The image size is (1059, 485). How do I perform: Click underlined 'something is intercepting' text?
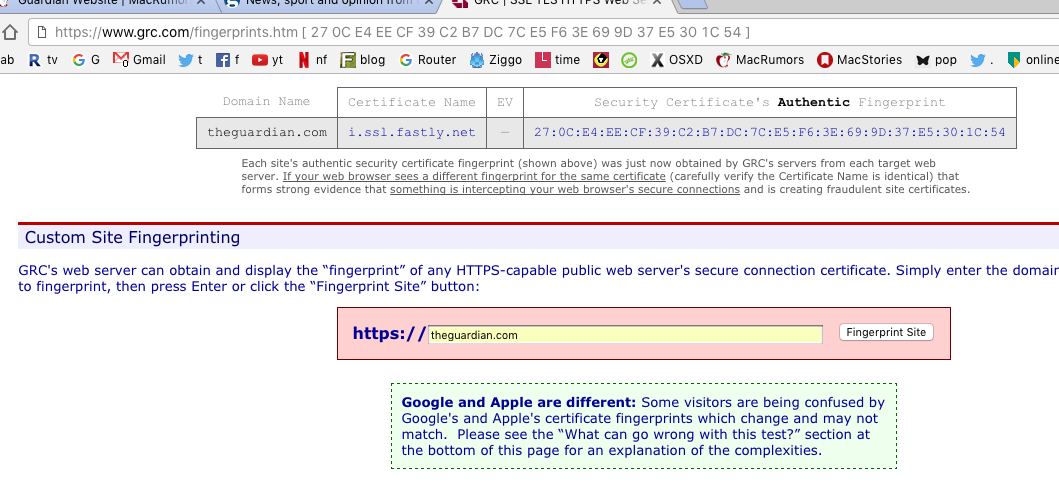pos(565,189)
